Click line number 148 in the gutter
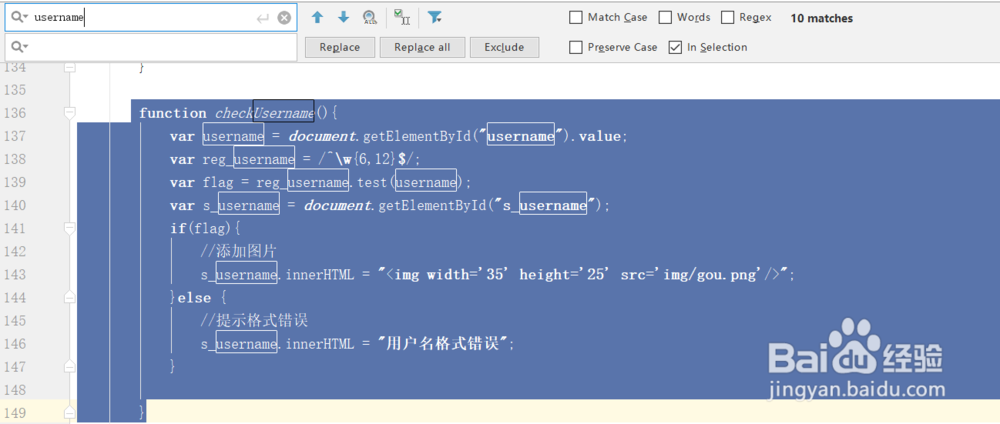 click(15, 390)
